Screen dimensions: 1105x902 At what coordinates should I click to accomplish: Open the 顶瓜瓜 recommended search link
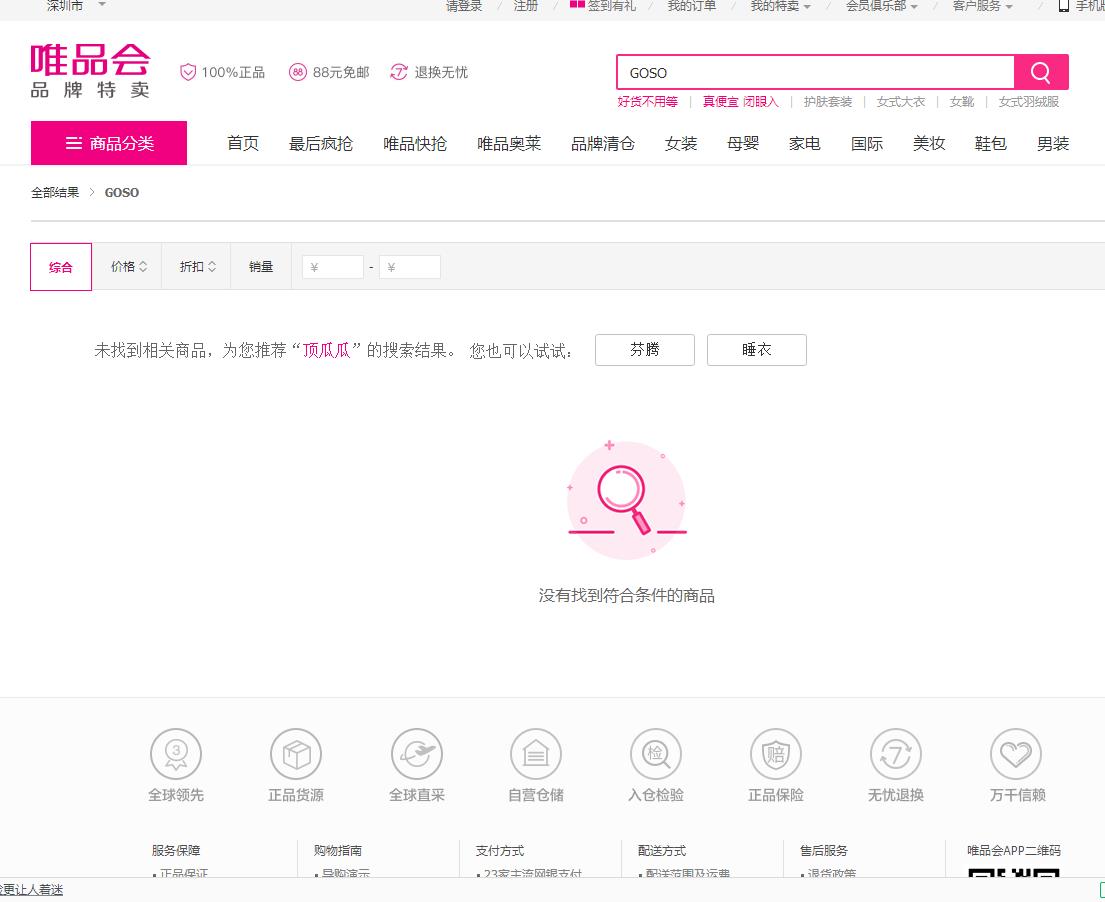point(326,350)
